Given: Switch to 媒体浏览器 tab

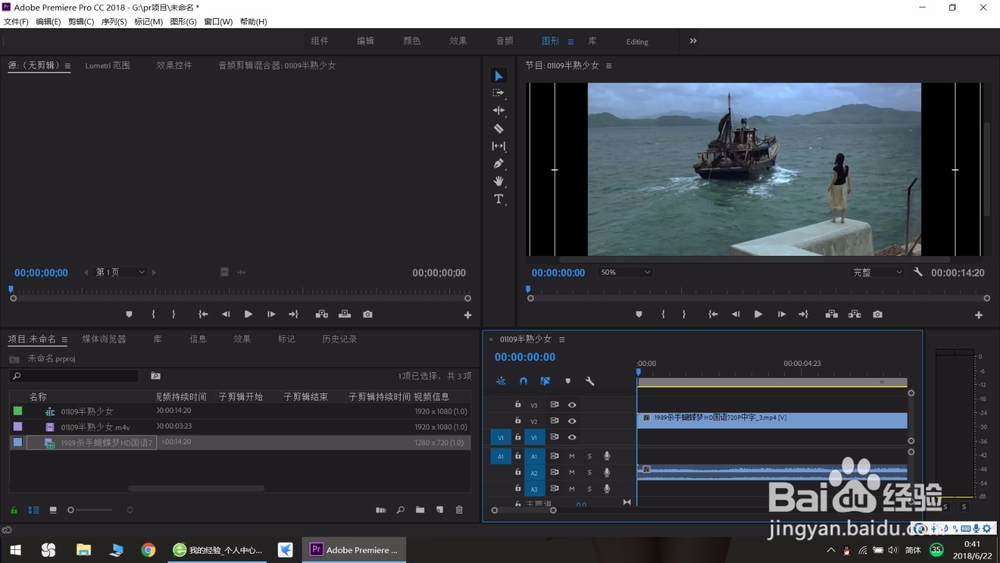Looking at the screenshot, I should 104,339.
